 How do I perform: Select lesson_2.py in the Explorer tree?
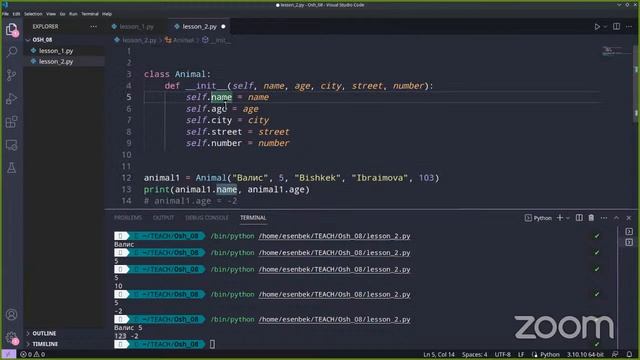pos(56,62)
